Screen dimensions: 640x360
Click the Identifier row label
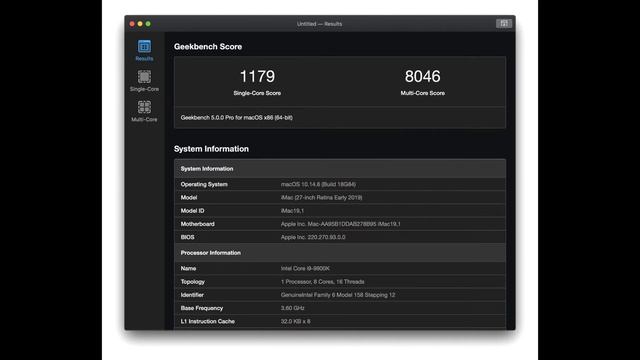[x=192, y=295]
